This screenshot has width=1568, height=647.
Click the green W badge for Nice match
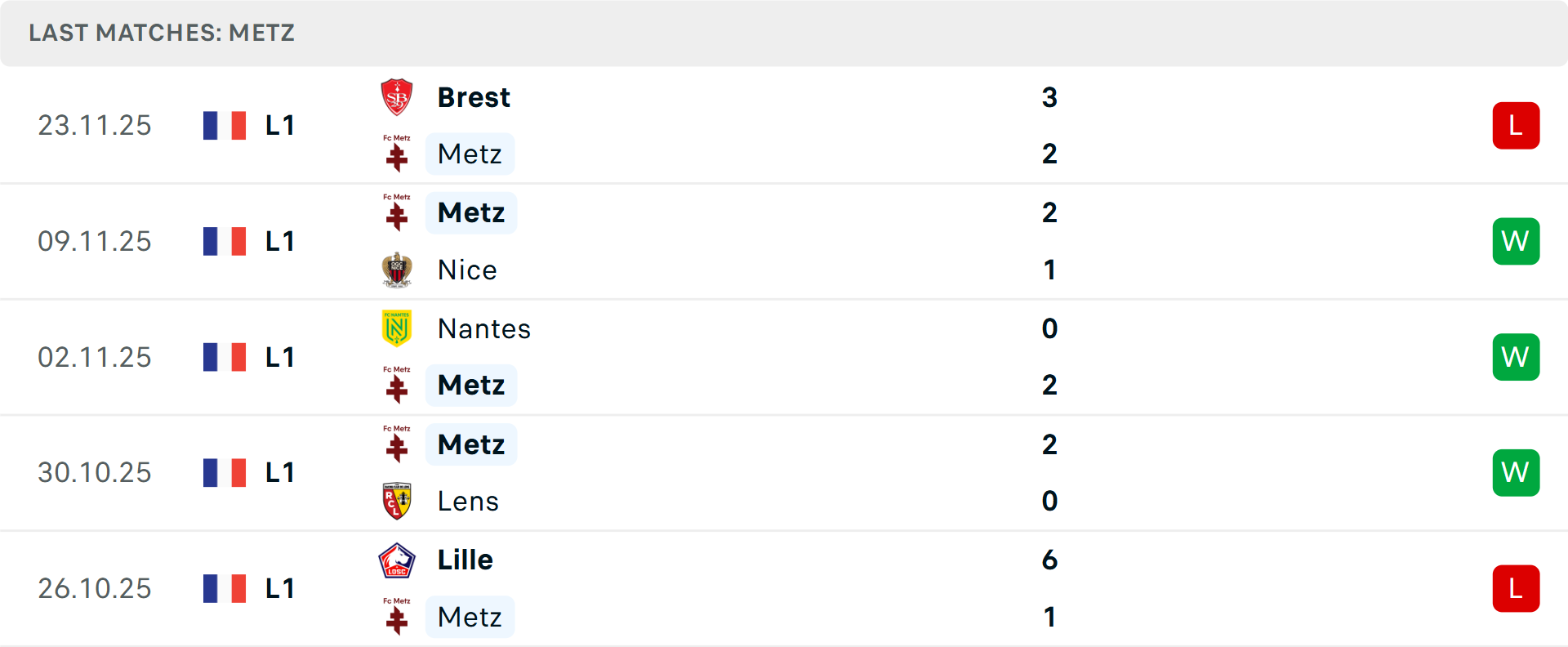(1516, 241)
